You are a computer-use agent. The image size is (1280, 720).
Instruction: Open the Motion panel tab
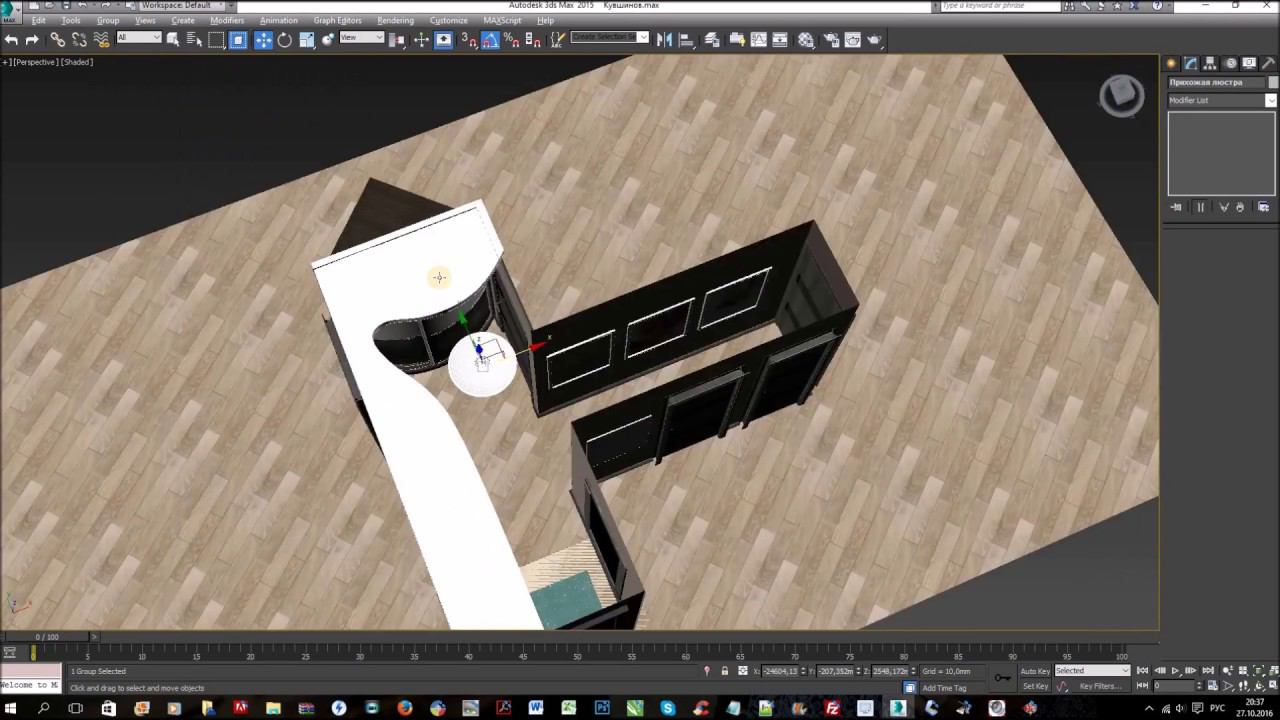point(1231,63)
